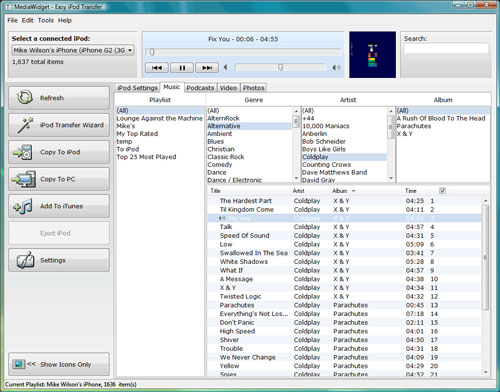Image resolution: width=500 pixels, height=392 pixels.
Task: Open the Tools menu
Action: (46, 20)
